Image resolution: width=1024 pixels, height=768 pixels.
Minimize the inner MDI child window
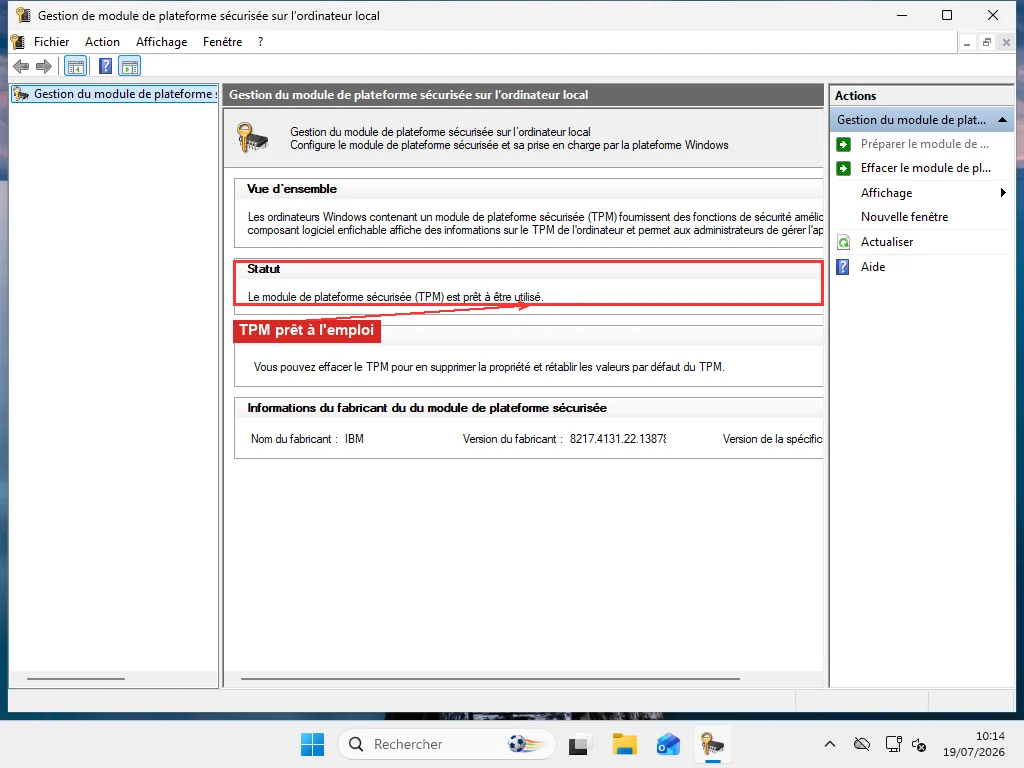[x=967, y=42]
